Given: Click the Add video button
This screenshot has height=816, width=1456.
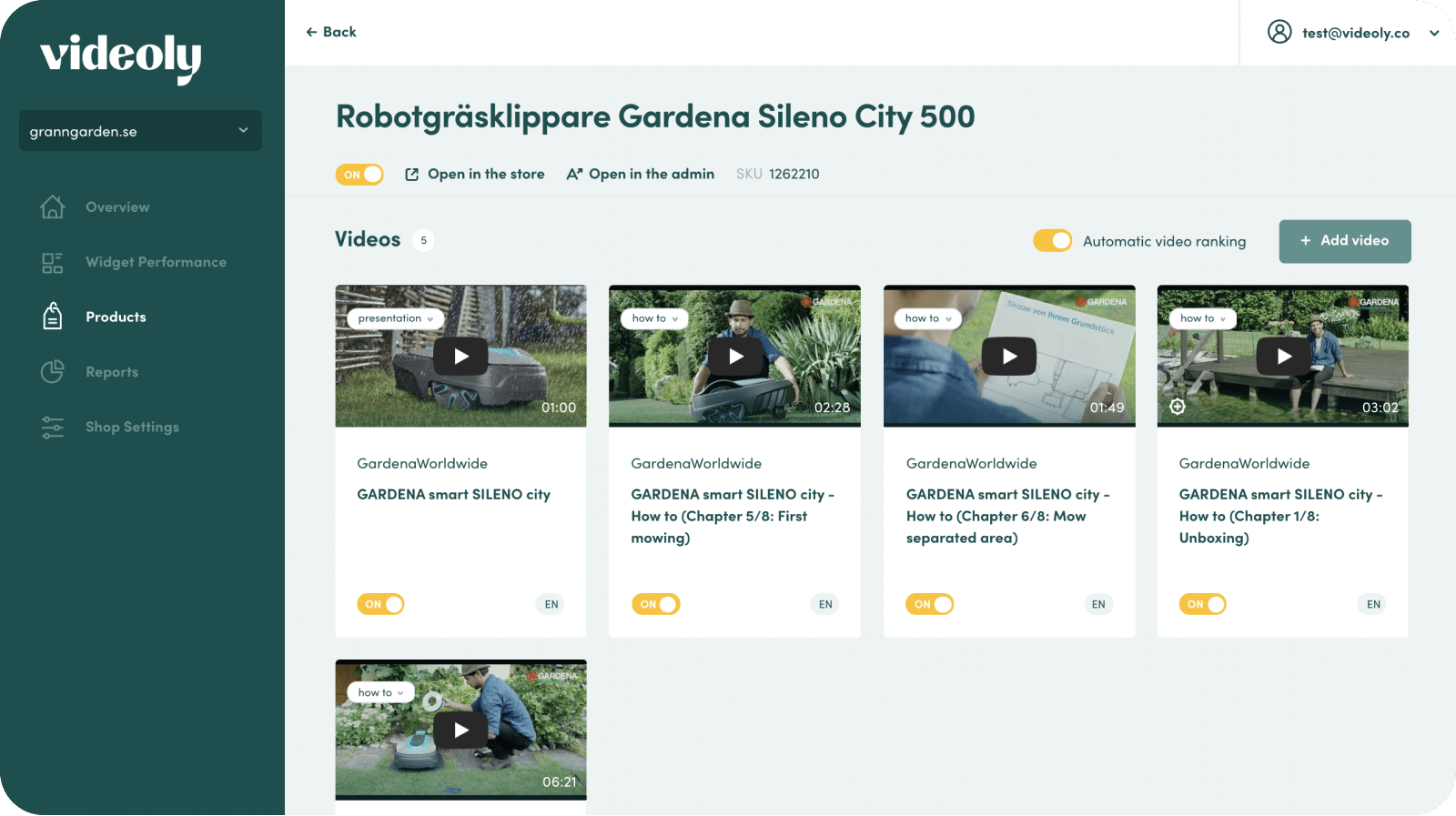Looking at the screenshot, I should 1345,241.
